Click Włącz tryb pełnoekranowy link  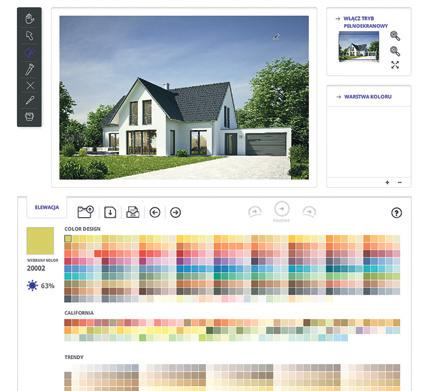pyautogui.click(x=365, y=22)
